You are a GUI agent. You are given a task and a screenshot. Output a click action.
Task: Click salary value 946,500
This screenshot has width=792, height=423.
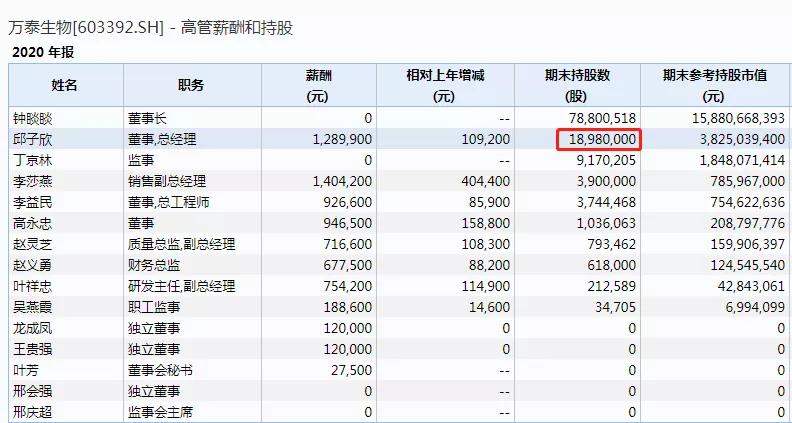pyautogui.click(x=348, y=223)
